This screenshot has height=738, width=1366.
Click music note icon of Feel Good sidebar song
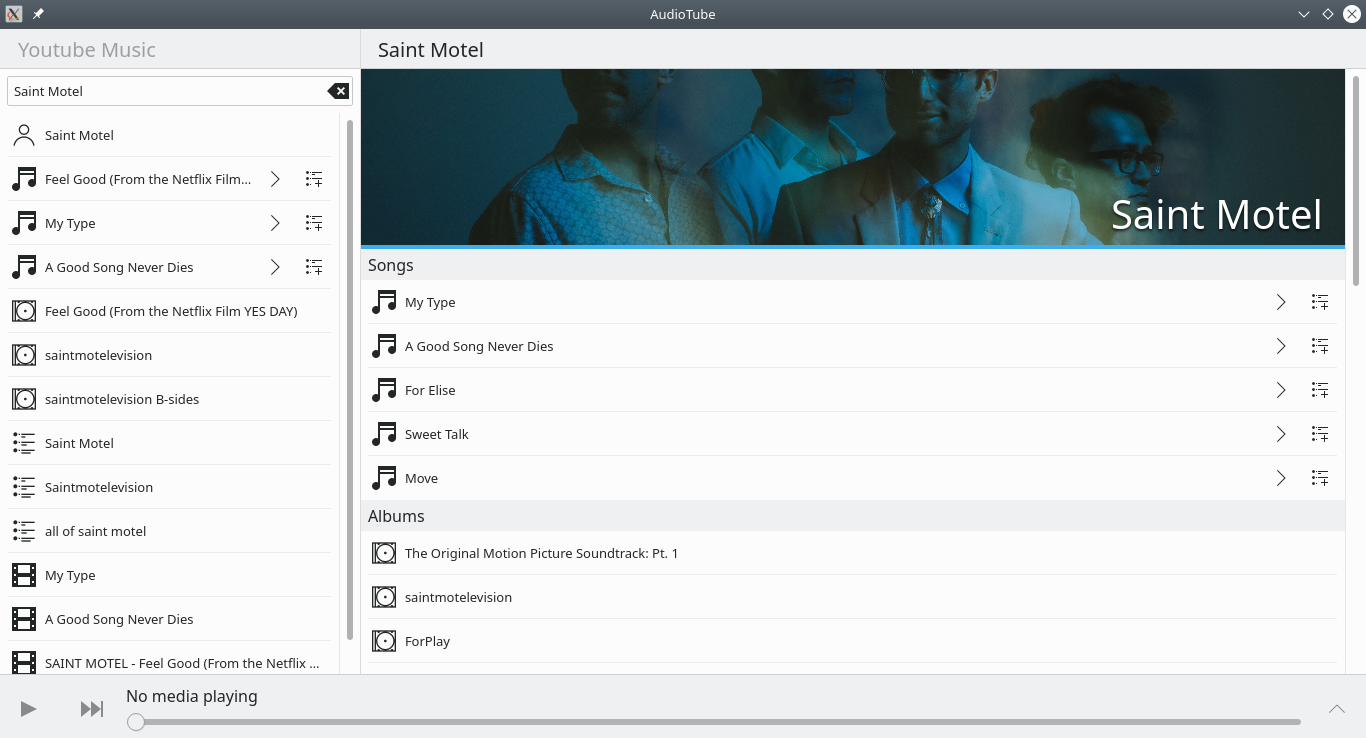click(x=24, y=179)
